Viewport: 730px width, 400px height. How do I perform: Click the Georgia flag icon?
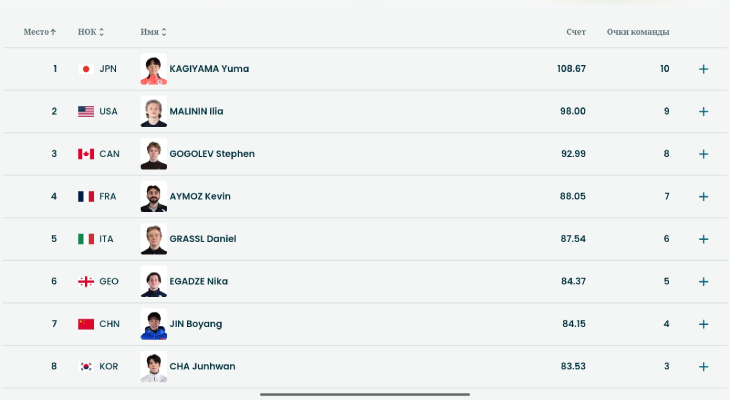pos(86,281)
